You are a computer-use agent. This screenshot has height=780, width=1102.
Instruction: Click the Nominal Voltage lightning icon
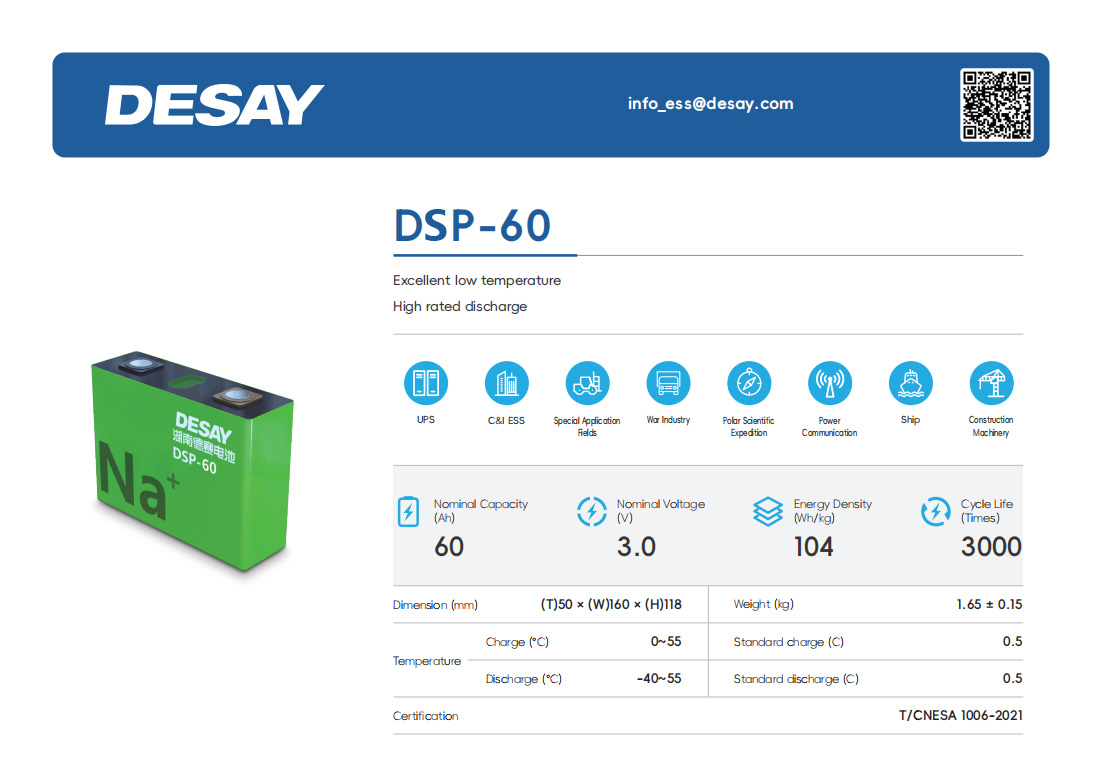[592, 511]
